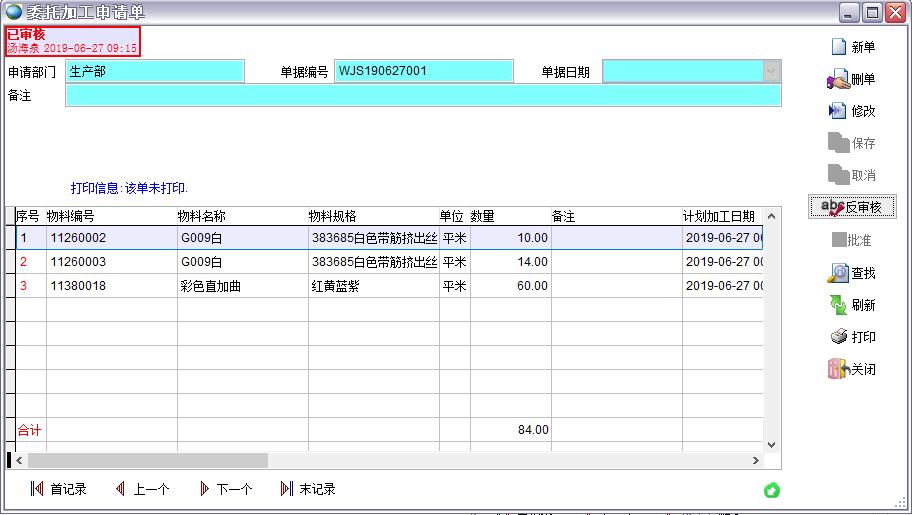Image resolution: width=912 pixels, height=515 pixels.
Task: Click the 物料名称 column header
Action: click(x=240, y=216)
